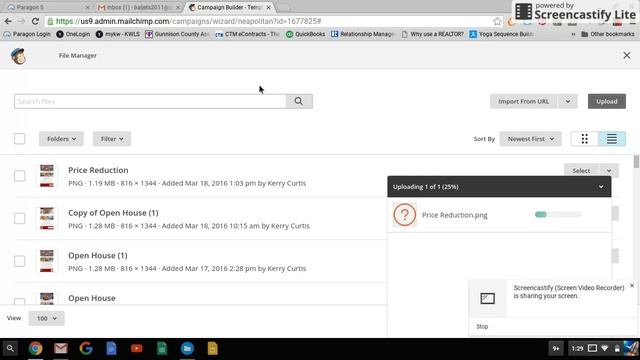Expand the Folders dropdown
The image size is (640, 360).
(x=61, y=139)
